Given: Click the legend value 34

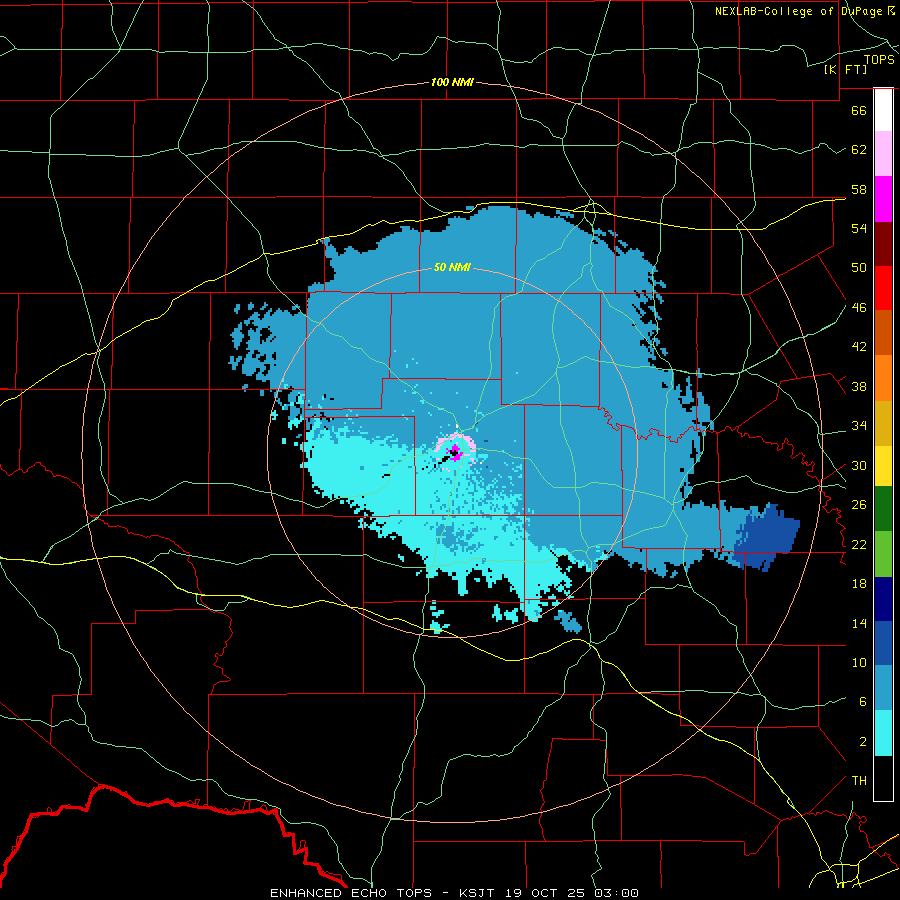Looking at the screenshot, I should (859, 425).
